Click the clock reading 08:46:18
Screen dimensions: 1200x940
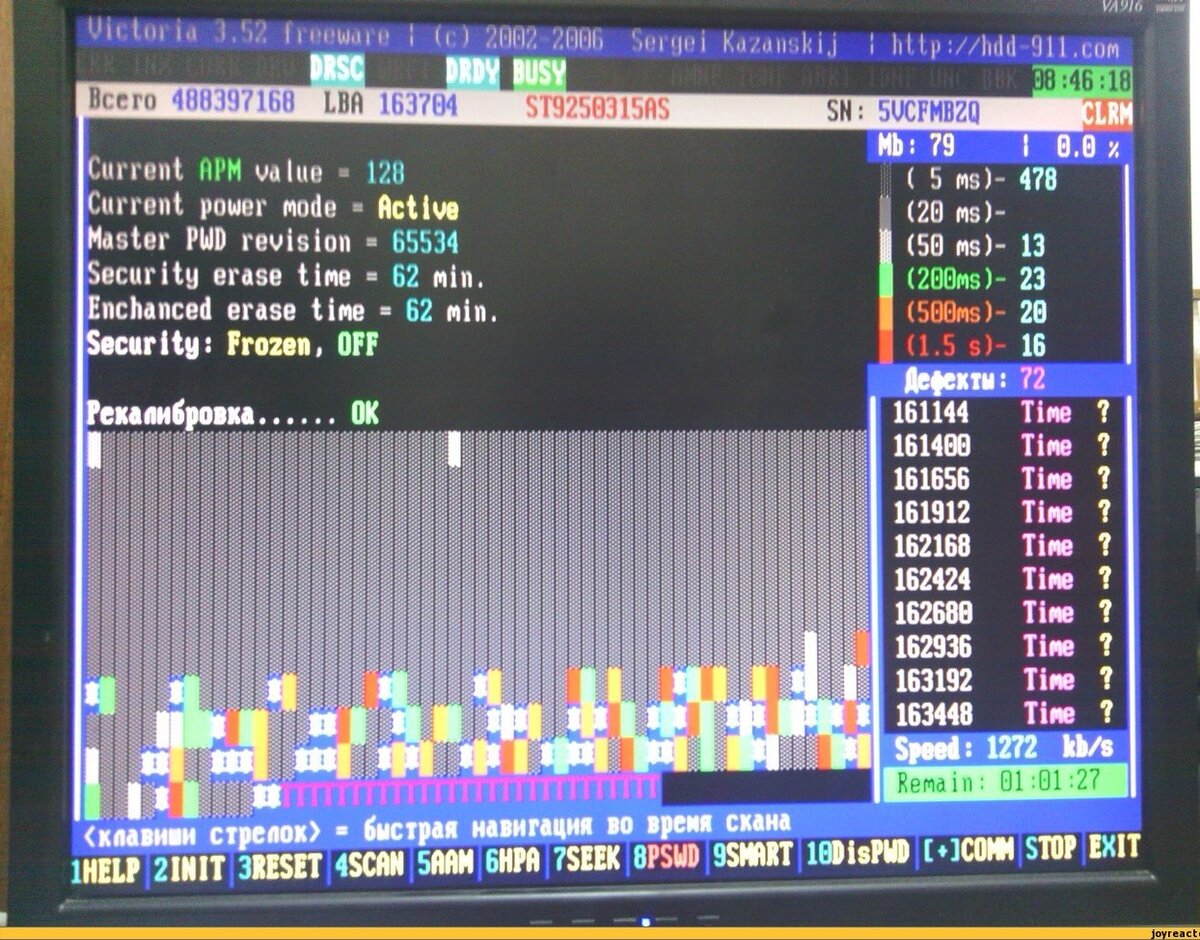(x=1081, y=81)
